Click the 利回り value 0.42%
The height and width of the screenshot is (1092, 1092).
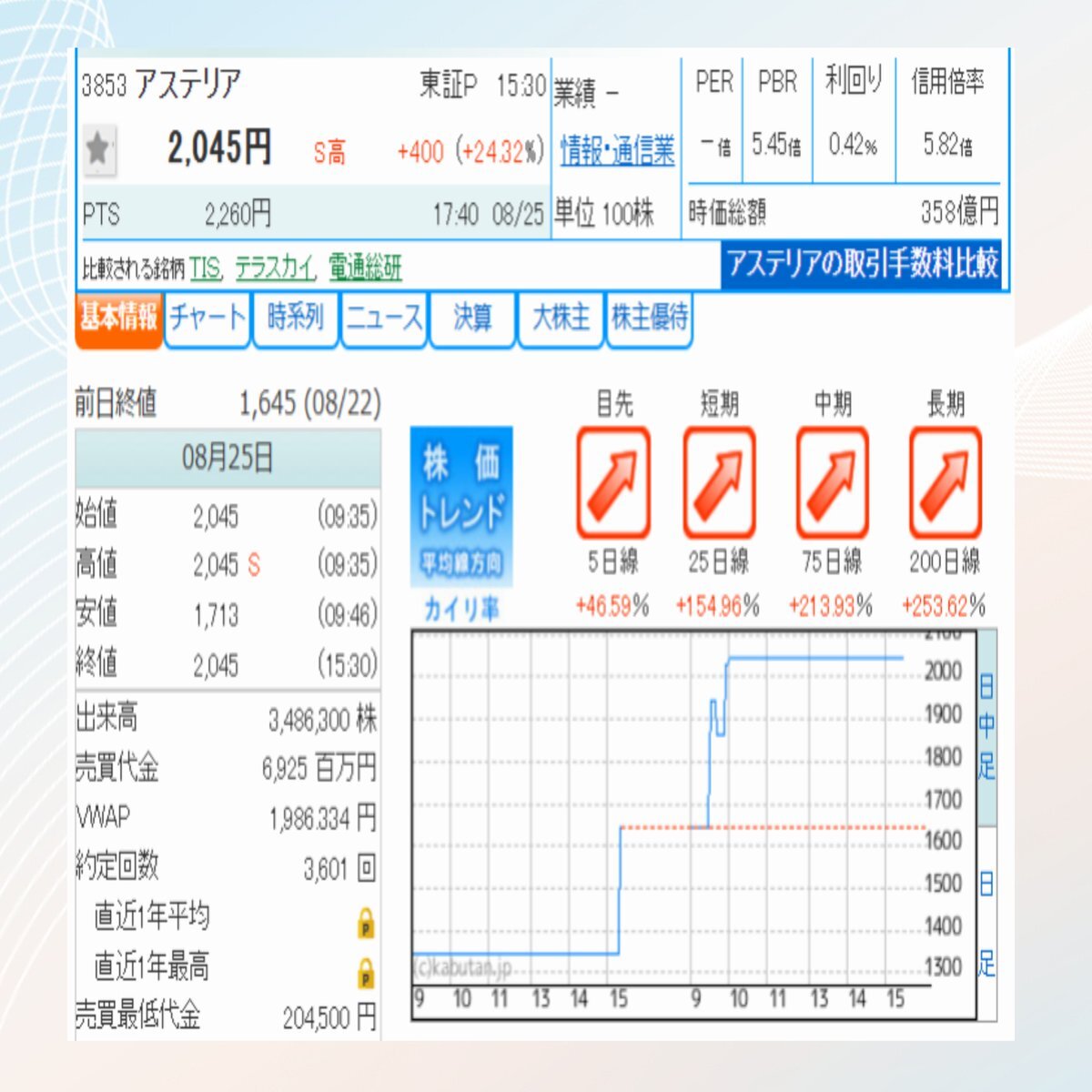(853, 144)
